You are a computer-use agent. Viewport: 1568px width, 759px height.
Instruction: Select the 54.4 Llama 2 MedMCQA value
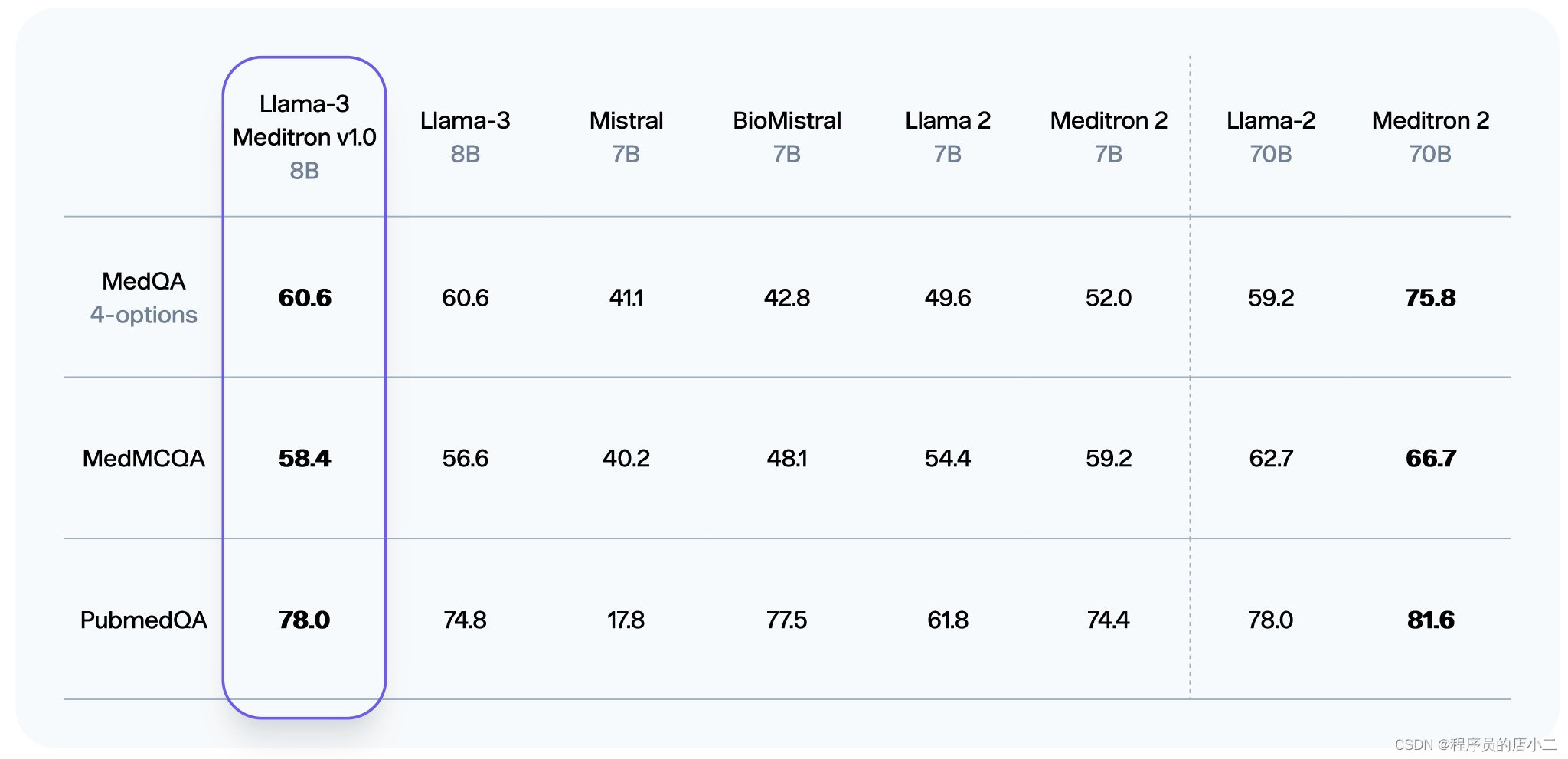coord(948,458)
